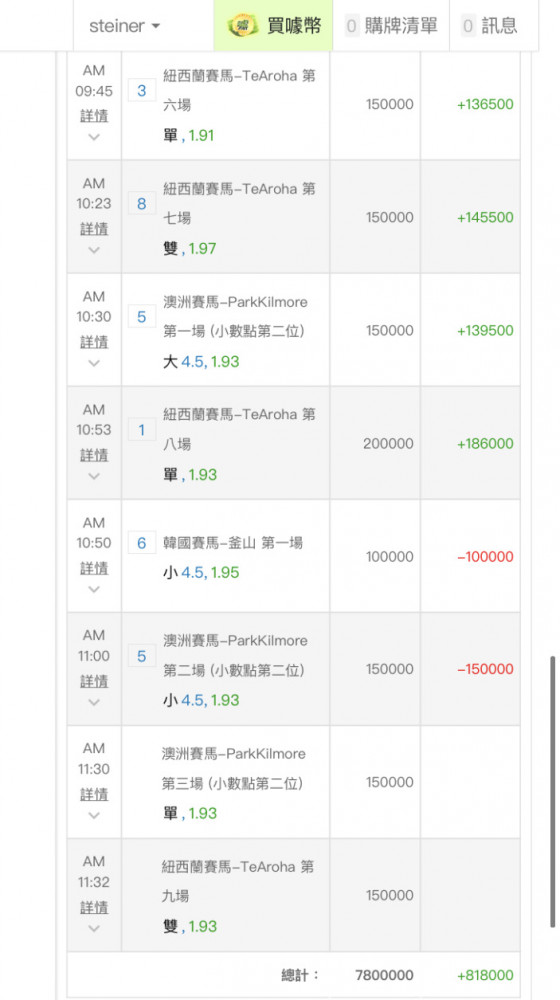Open the 購牌清單 tab
This screenshot has height=1000, width=560.
tap(391, 26)
